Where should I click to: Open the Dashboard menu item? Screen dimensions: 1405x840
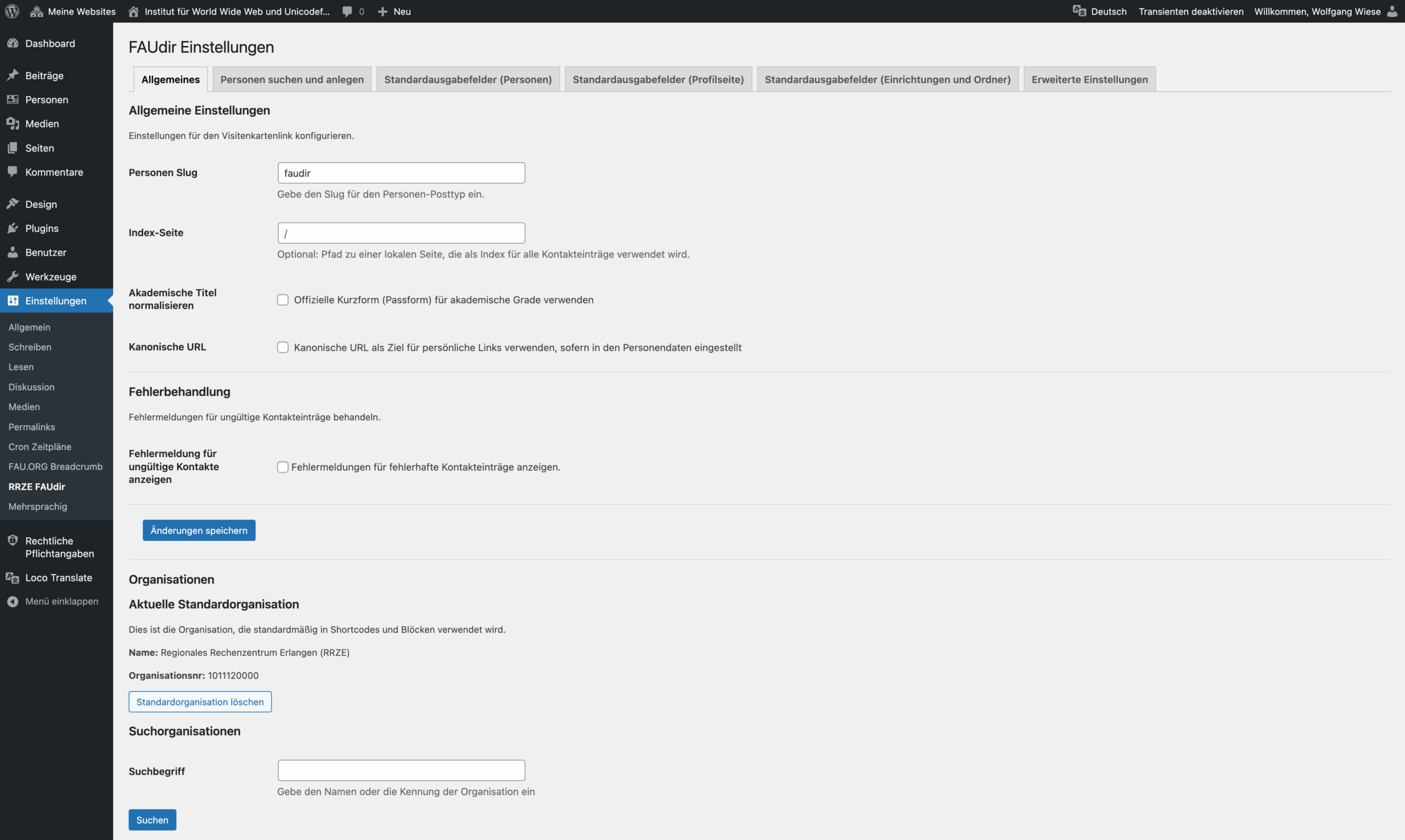pyautogui.click(x=57, y=43)
